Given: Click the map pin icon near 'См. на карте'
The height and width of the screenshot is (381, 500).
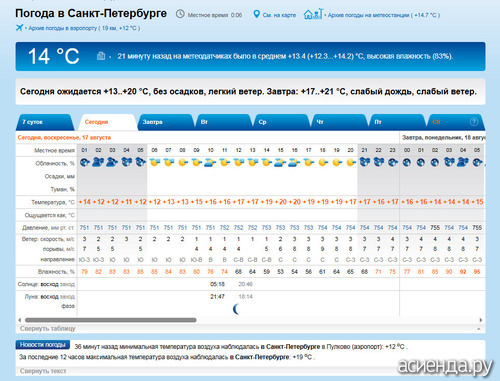Looking at the screenshot, I should (x=256, y=14).
